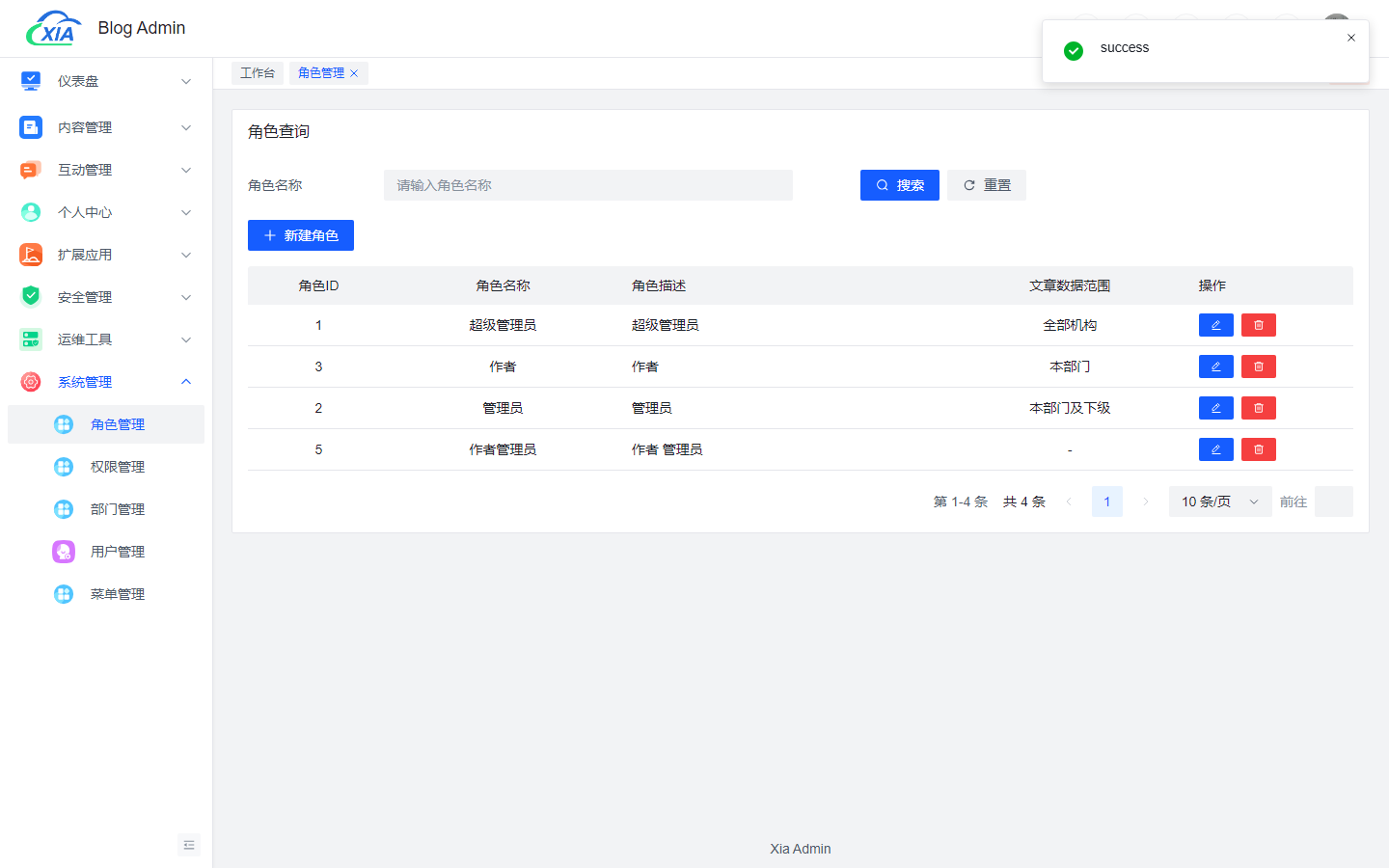Edit the role with ID 2
The image size is (1389, 868).
click(x=1216, y=408)
